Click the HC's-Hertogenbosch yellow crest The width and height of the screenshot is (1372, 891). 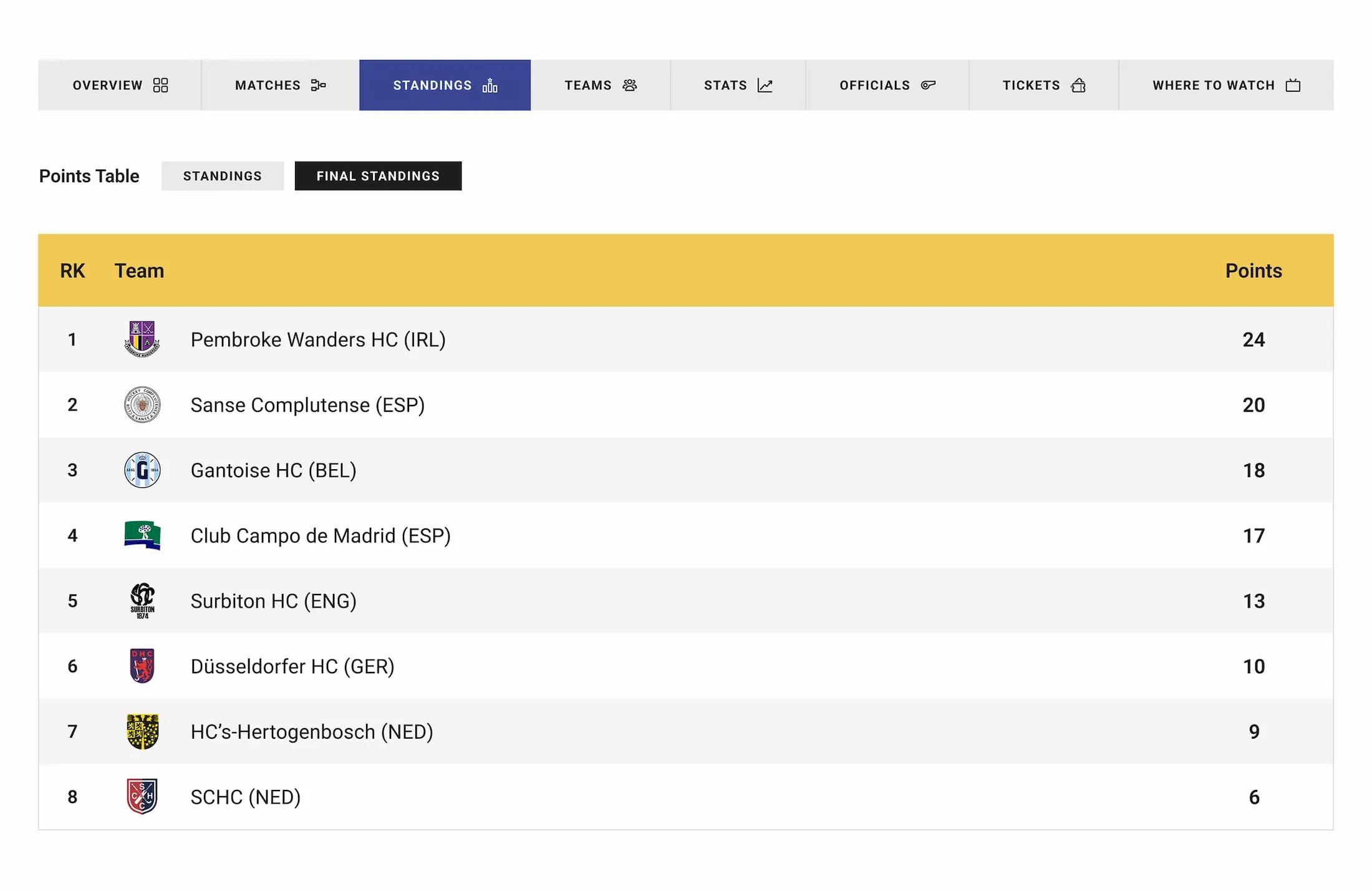click(x=142, y=731)
